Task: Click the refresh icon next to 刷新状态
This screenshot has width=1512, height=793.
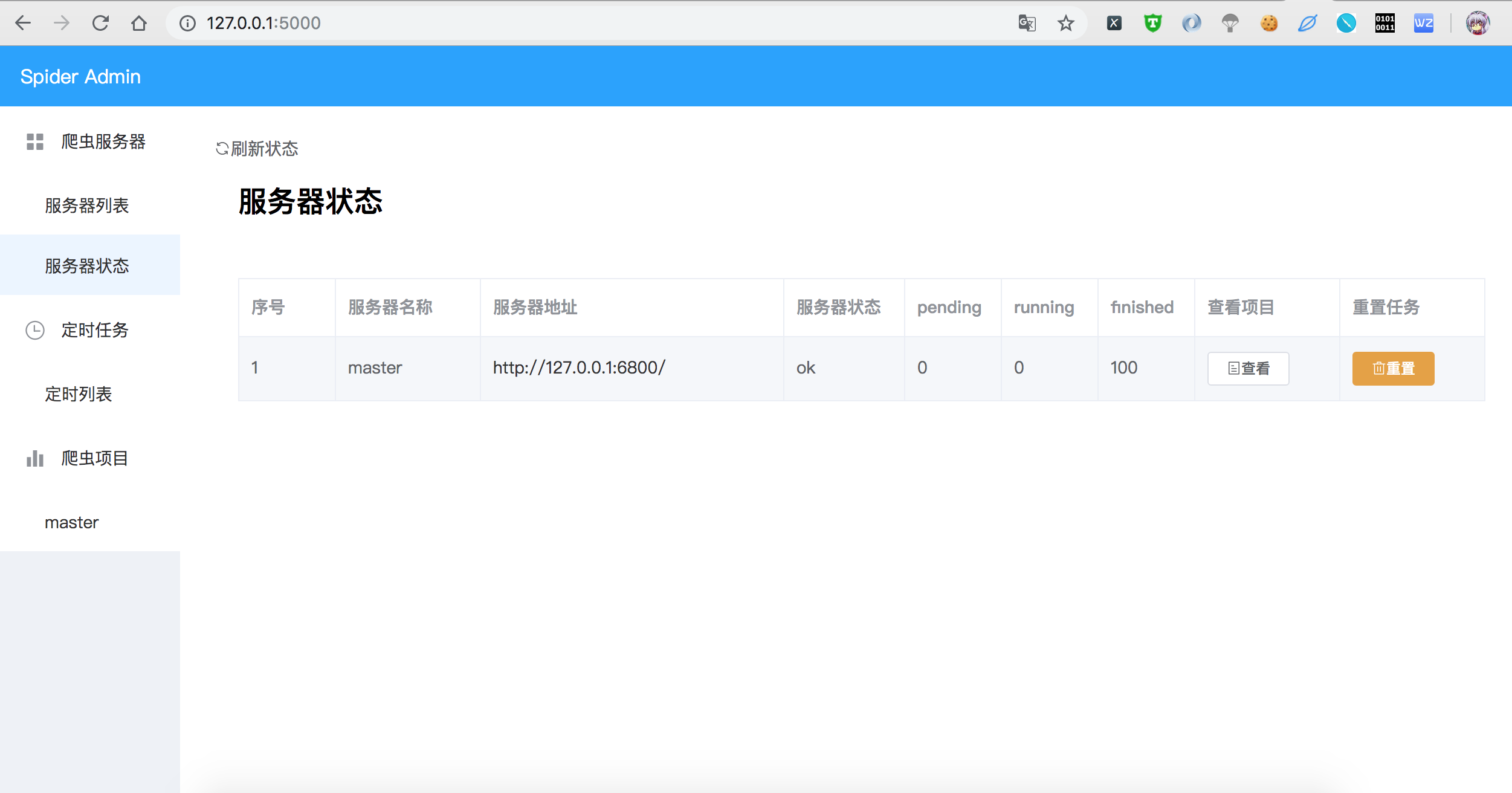Action: [x=221, y=149]
